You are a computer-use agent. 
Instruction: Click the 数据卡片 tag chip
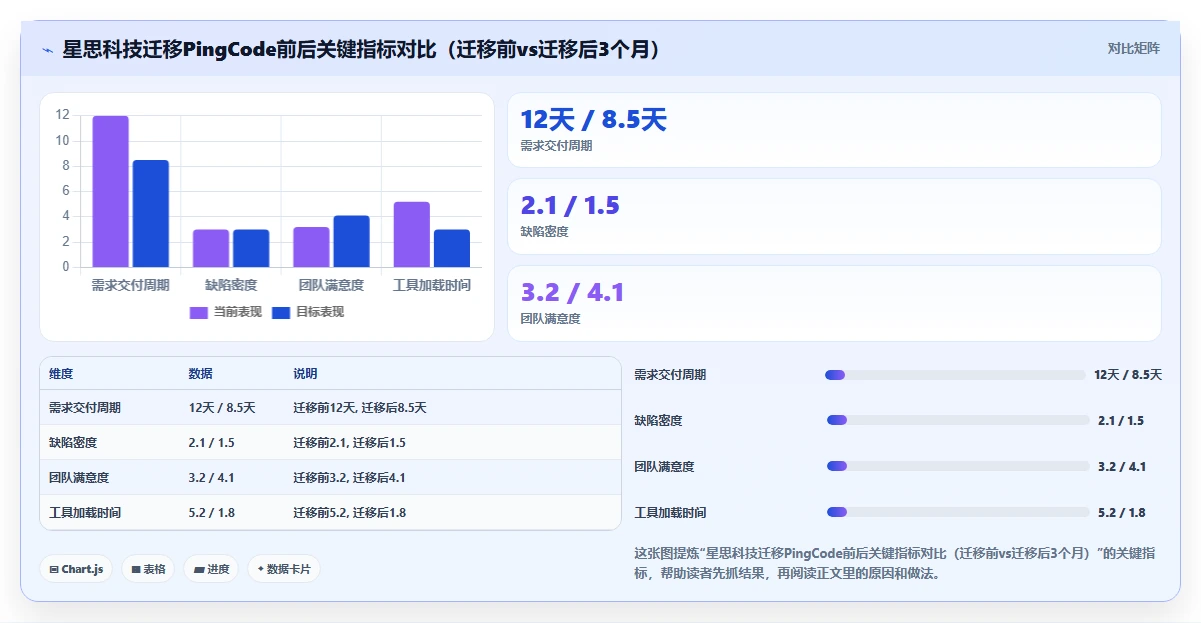coord(284,569)
